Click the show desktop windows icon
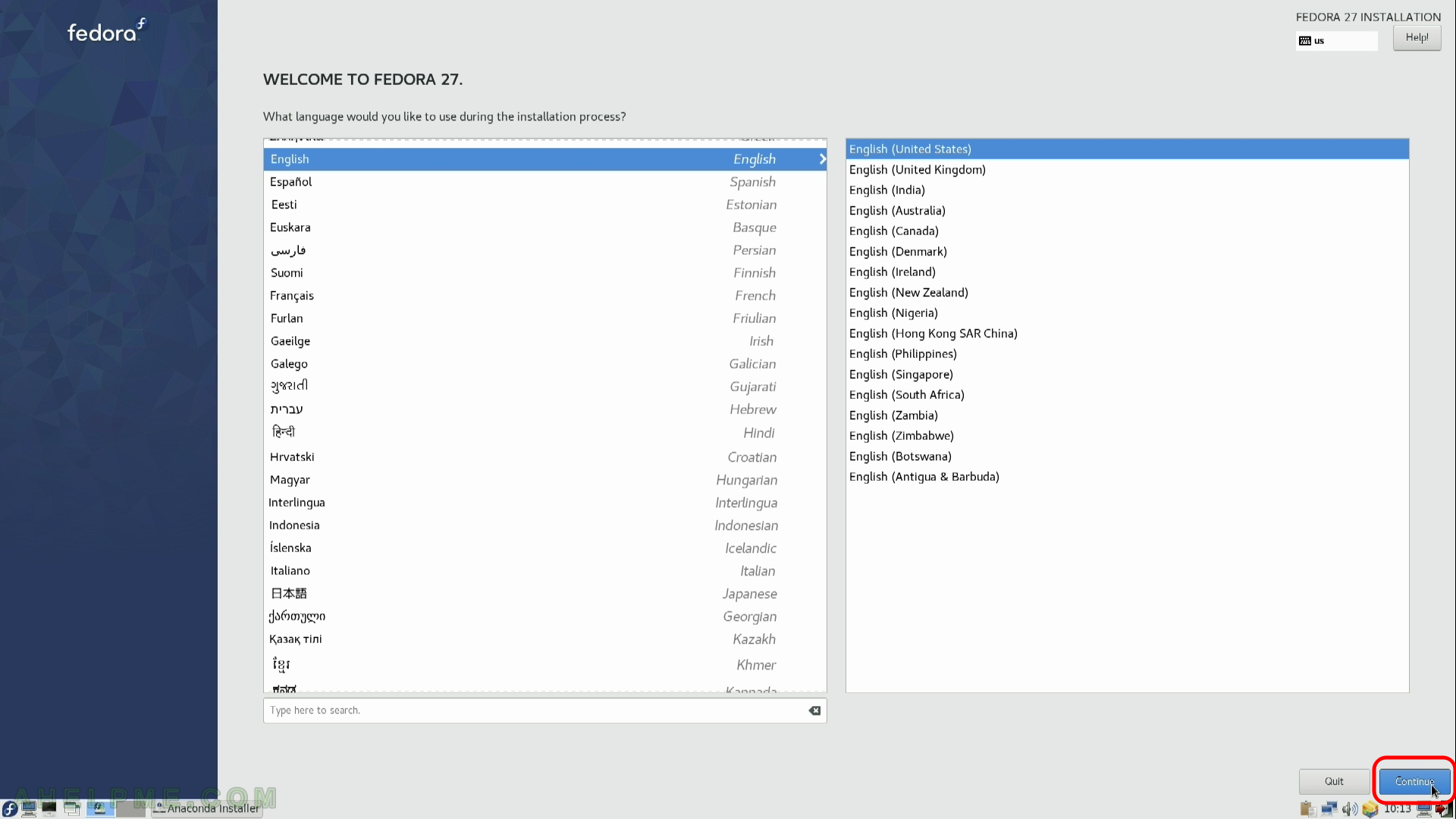The height and width of the screenshot is (819, 1456). (x=72, y=808)
